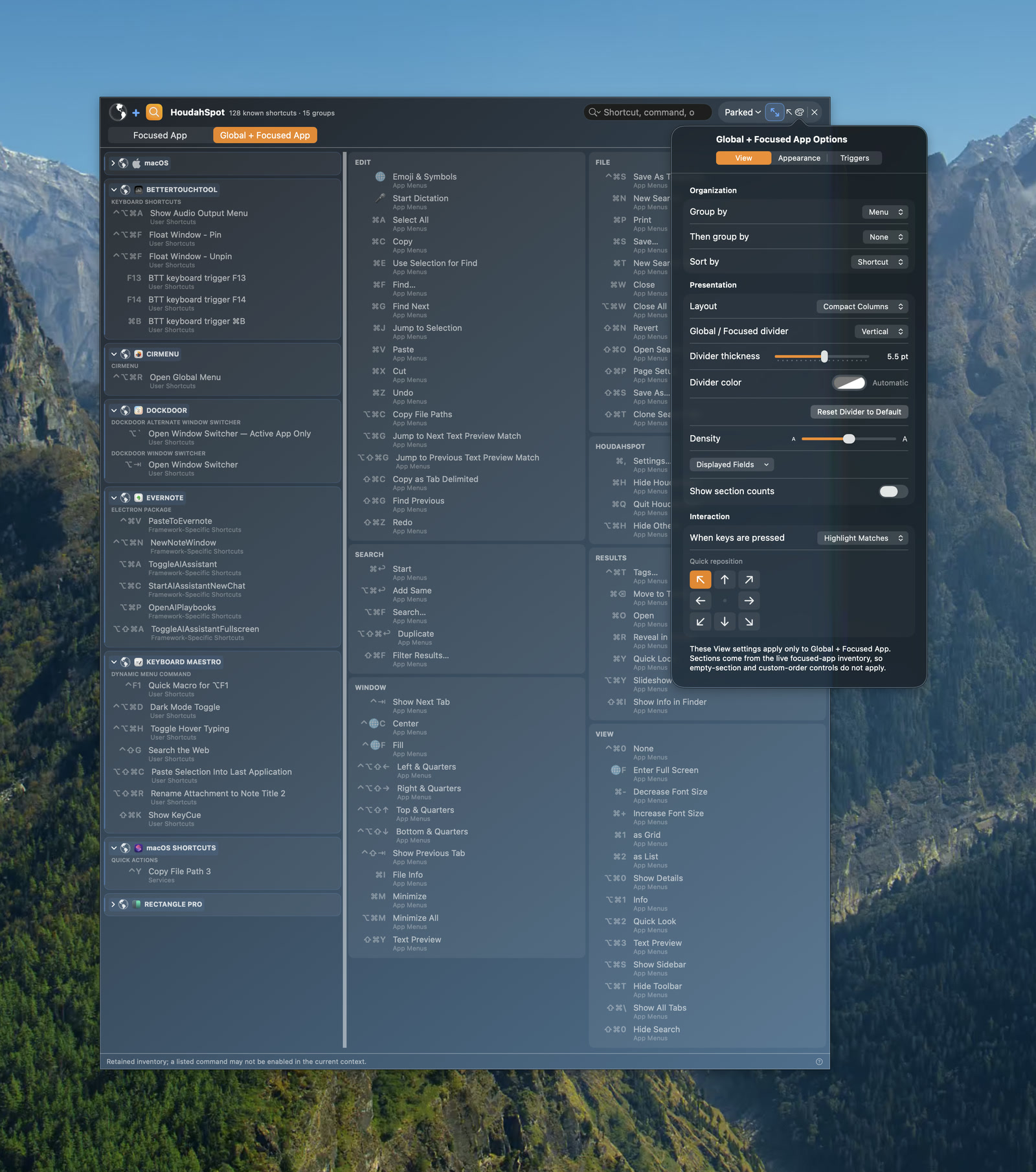Switch to the Appearance tab

click(x=799, y=158)
